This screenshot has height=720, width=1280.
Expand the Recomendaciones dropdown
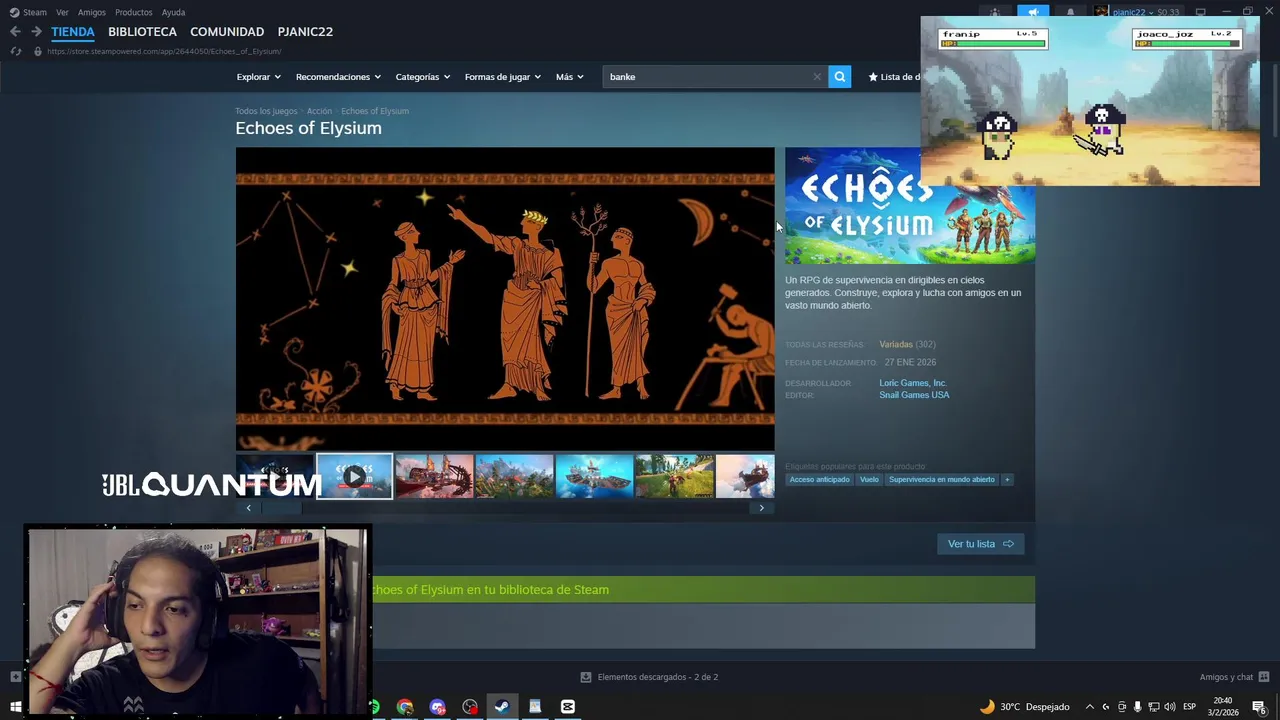pos(337,77)
